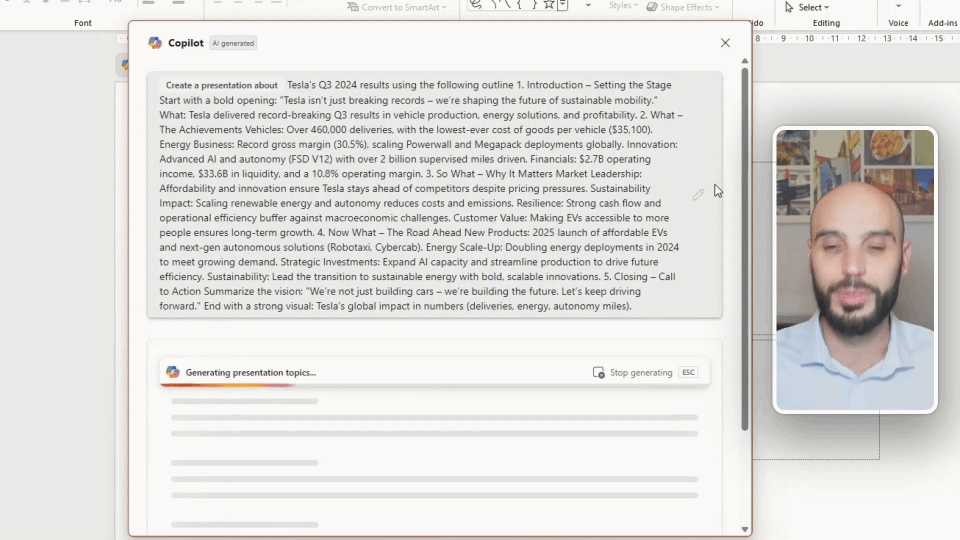This screenshot has width=960, height=540.
Task: Click the dialog vertical scrollbar thumb
Action: 744,248
